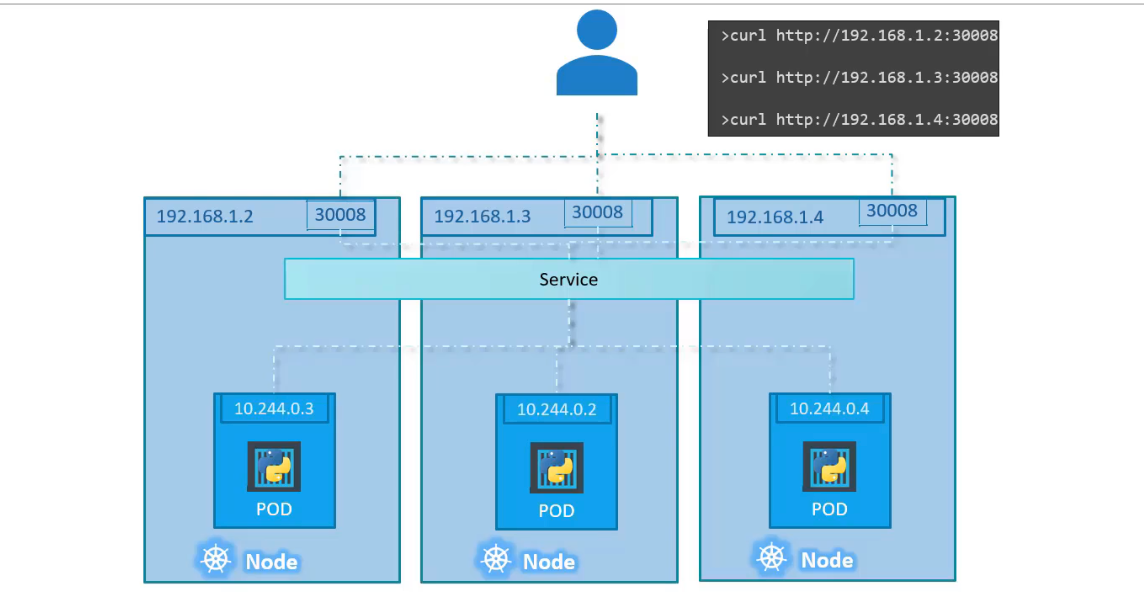The height and width of the screenshot is (592, 1144).
Task: Click port 30008 box on node 192.168.1.2
Action: pyautogui.click(x=340, y=214)
